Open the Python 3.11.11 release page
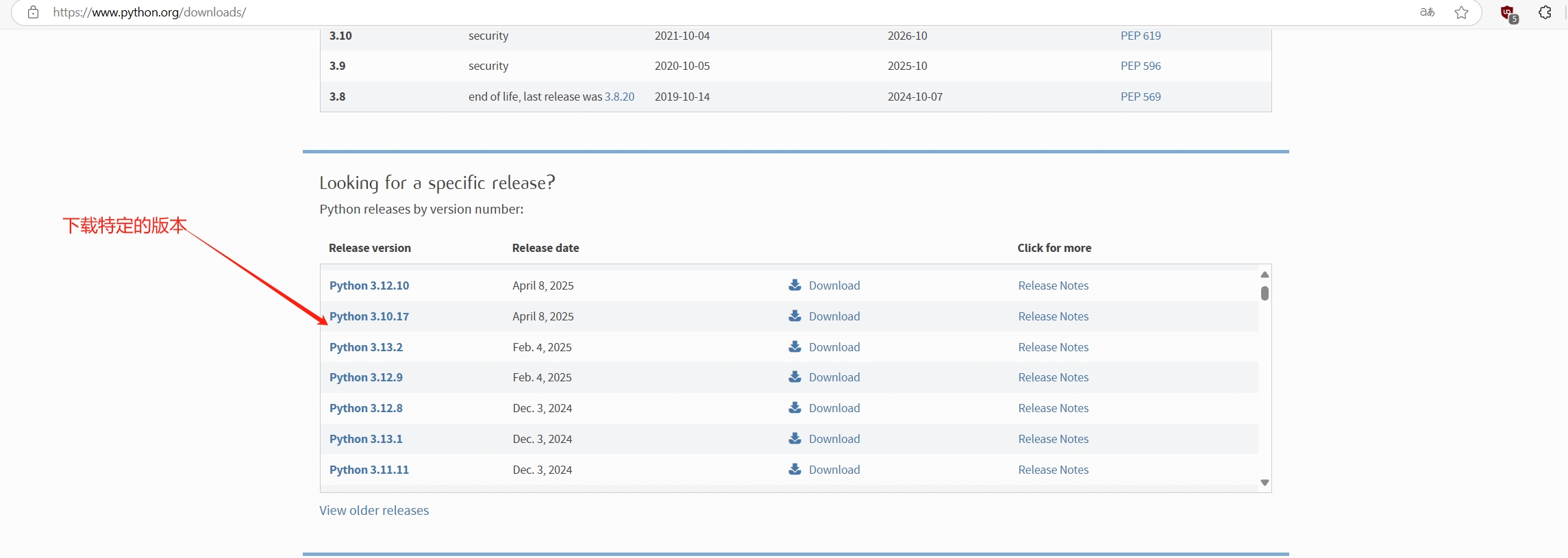Screen dimensions: 1568x558 pyautogui.click(x=369, y=470)
